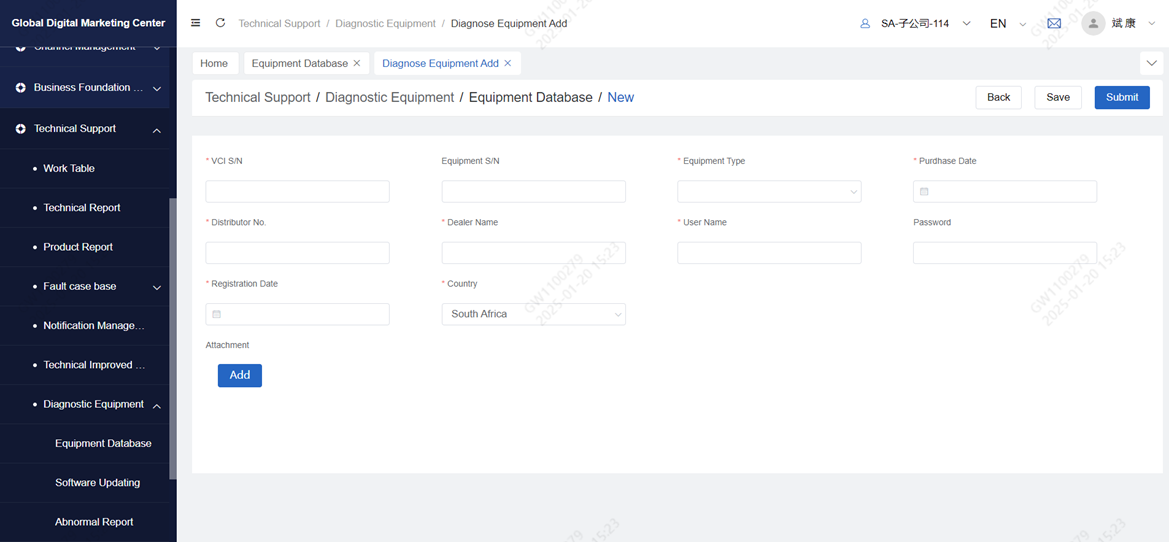Click the SA-子公司-114 account person icon
The width and height of the screenshot is (1169, 542).
865,23
